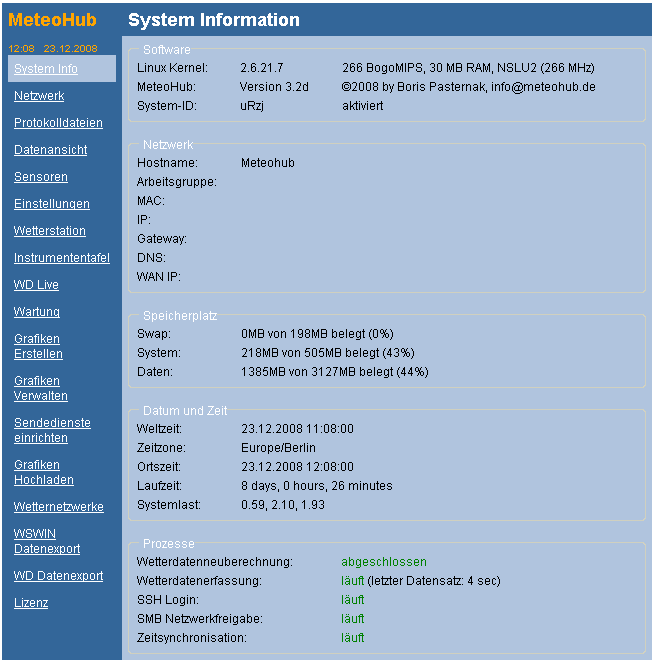The image size is (655, 661).
Task: Click the Wetterstation link
Action: [50, 231]
